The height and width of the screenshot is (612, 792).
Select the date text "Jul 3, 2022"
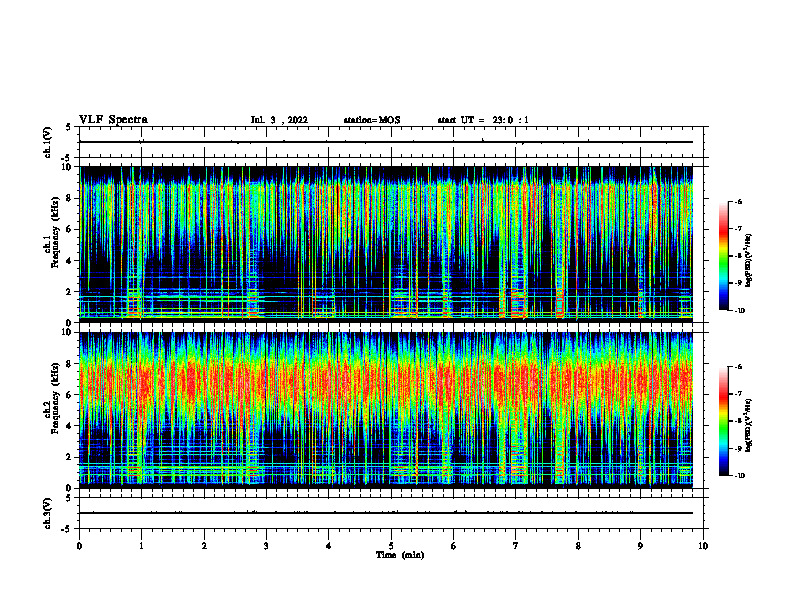click(279, 120)
